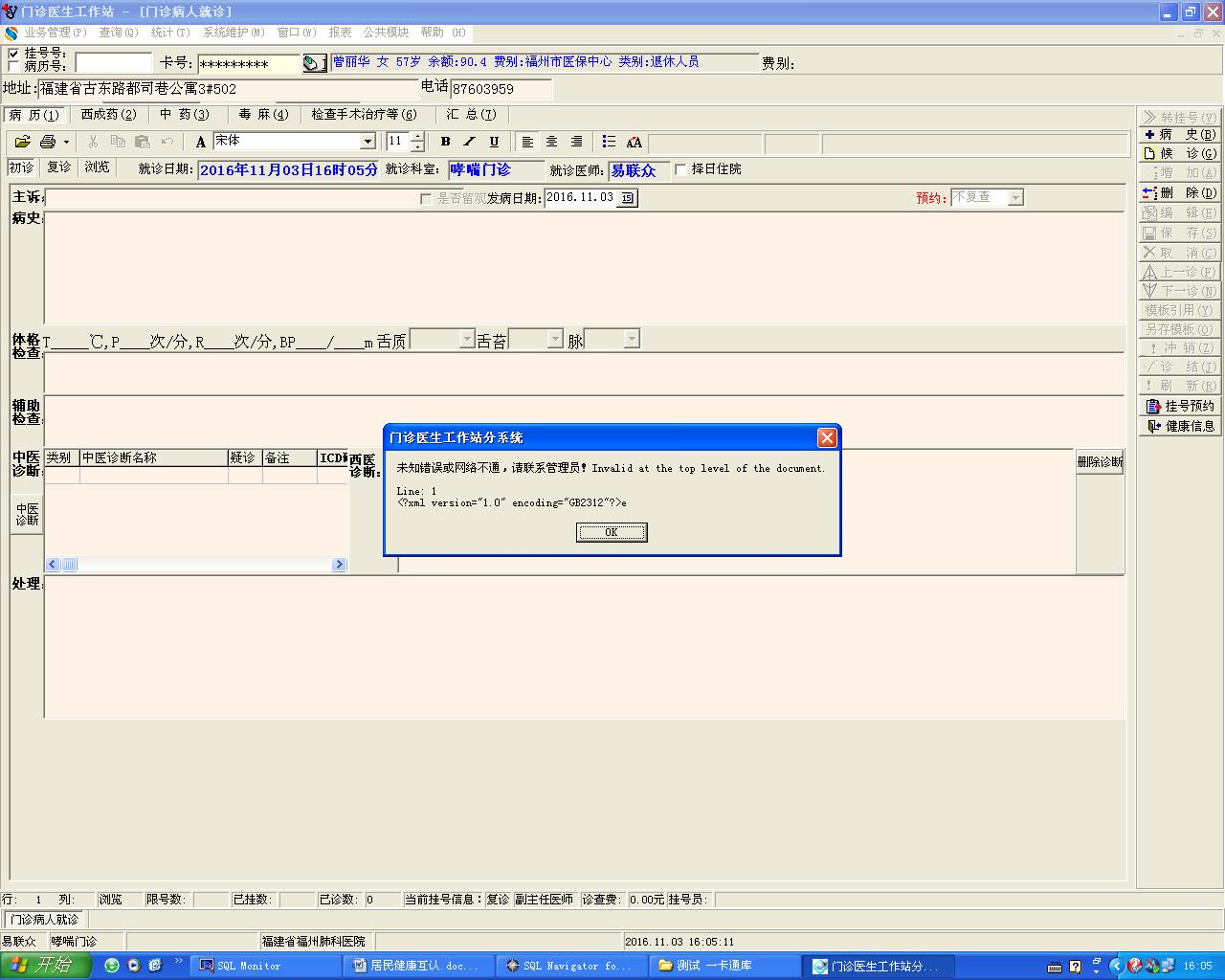This screenshot has height=980, width=1225.
Task: Open the 帮助(H) menu
Action: point(443,33)
